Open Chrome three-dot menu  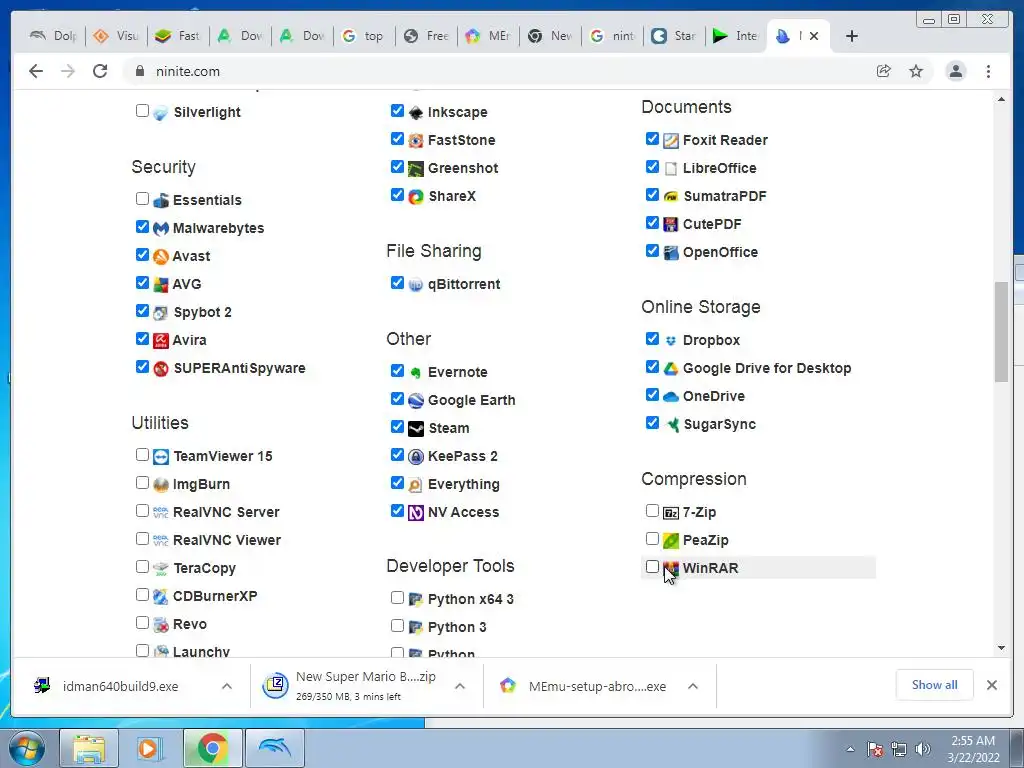coord(988,71)
